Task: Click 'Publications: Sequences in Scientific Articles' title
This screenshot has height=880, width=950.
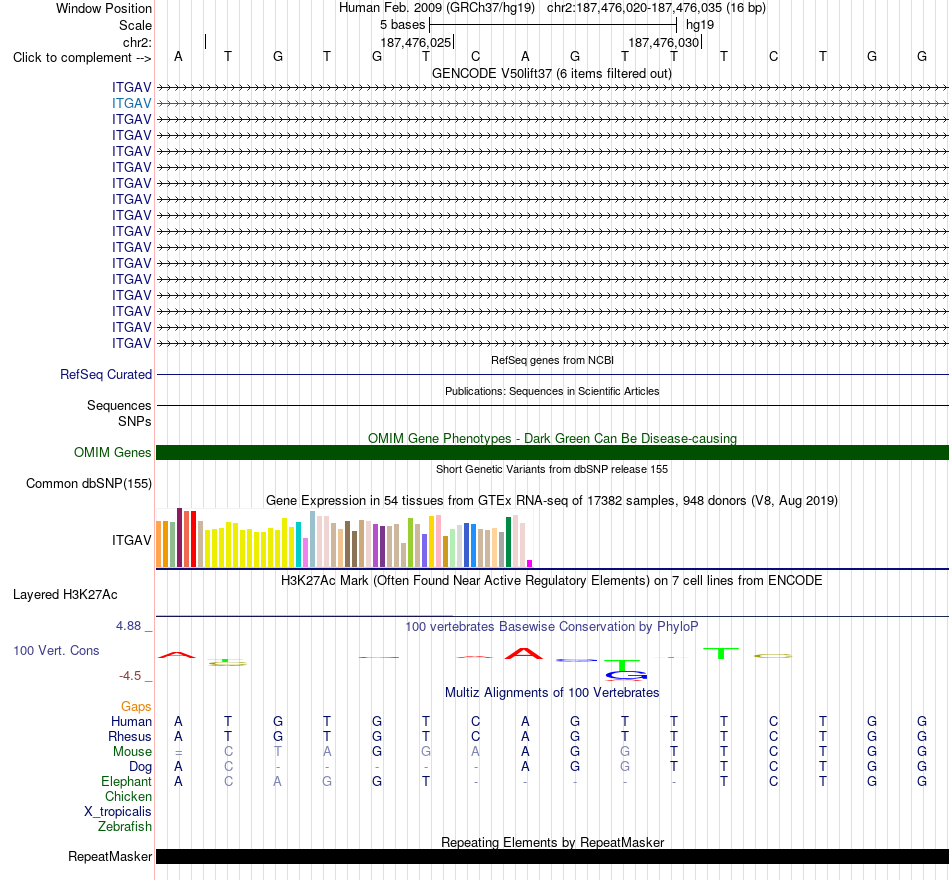Action: (x=552, y=392)
